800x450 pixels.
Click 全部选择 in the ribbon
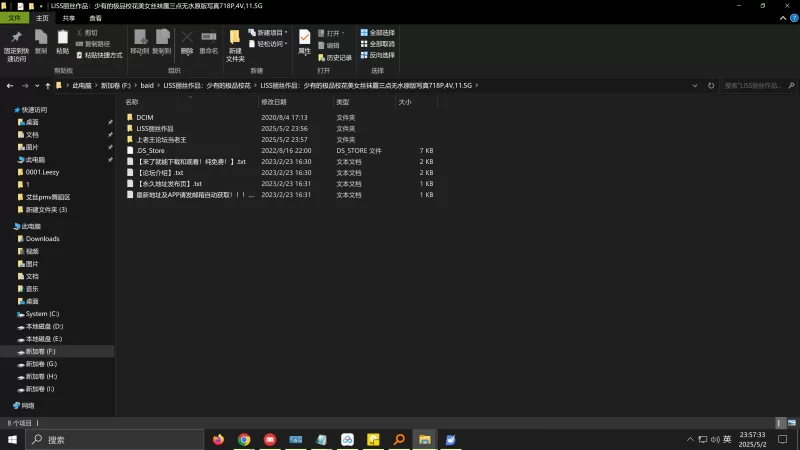pos(378,32)
